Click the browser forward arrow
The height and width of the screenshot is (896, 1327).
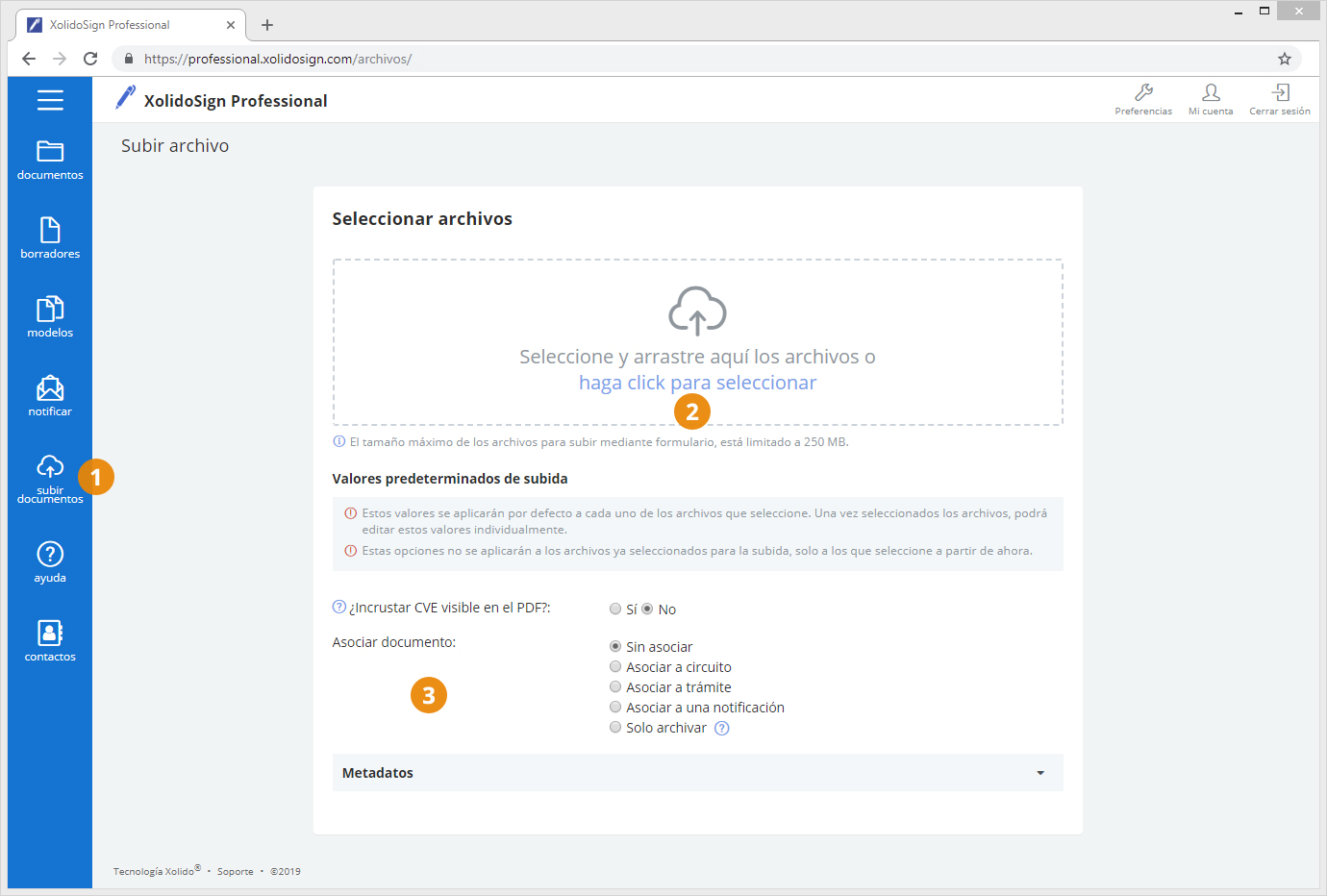click(x=60, y=59)
